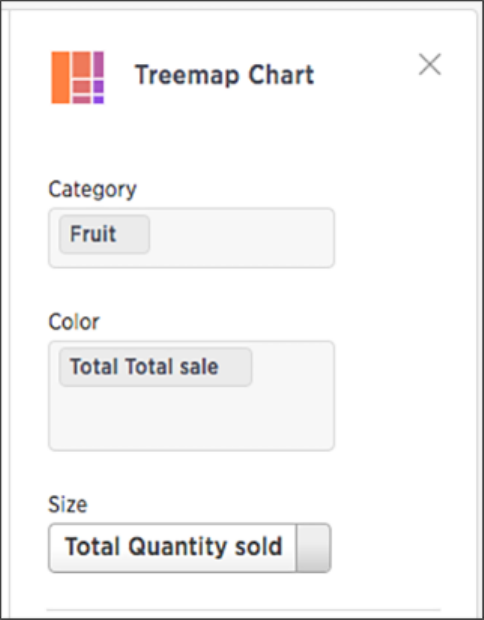Select the Total Total sale chip
This screenshot has height=620, width=484.
coord(155,367)
